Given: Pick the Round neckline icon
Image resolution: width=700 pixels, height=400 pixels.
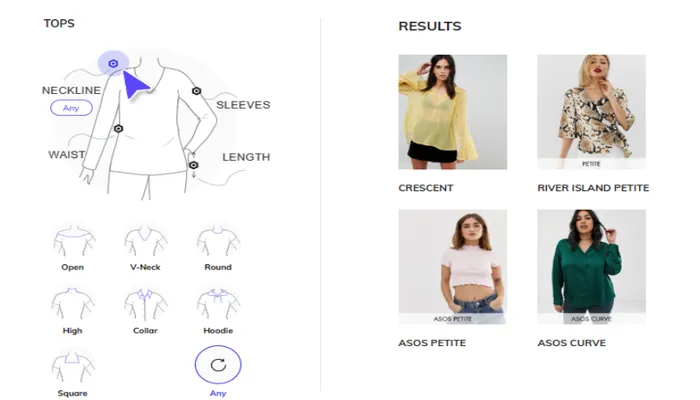Looking at the screenshot, I should [218, 242].
